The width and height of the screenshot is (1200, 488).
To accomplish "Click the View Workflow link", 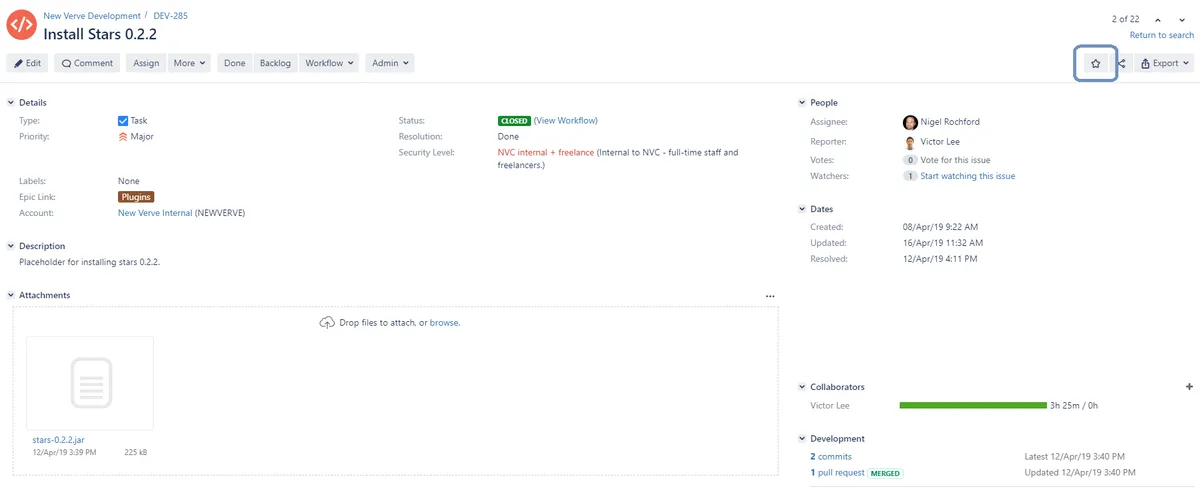I will tap(566, 121).
